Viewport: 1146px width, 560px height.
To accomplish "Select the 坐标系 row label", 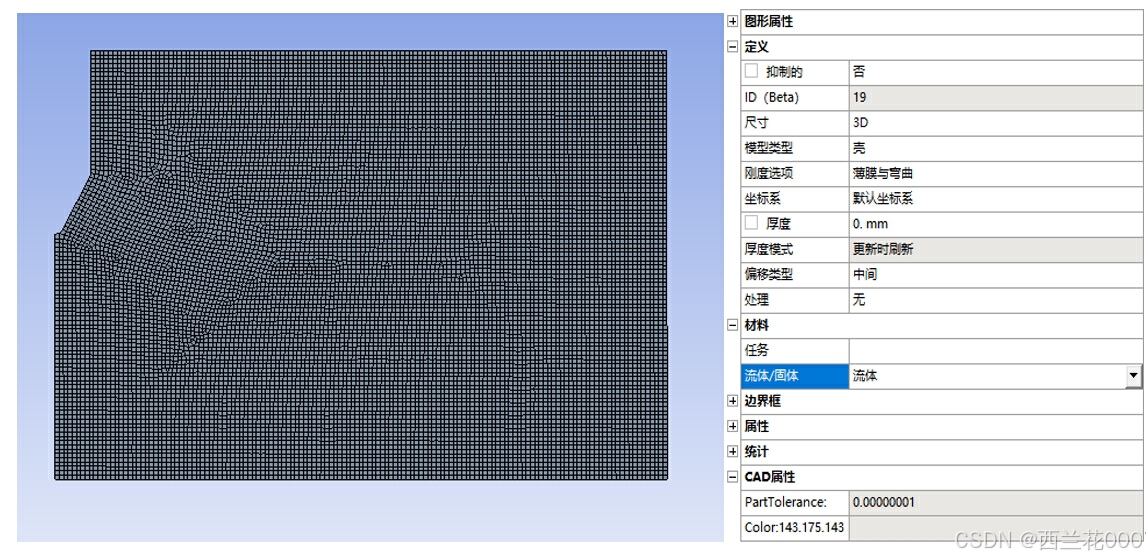I will tap(794, 198).
